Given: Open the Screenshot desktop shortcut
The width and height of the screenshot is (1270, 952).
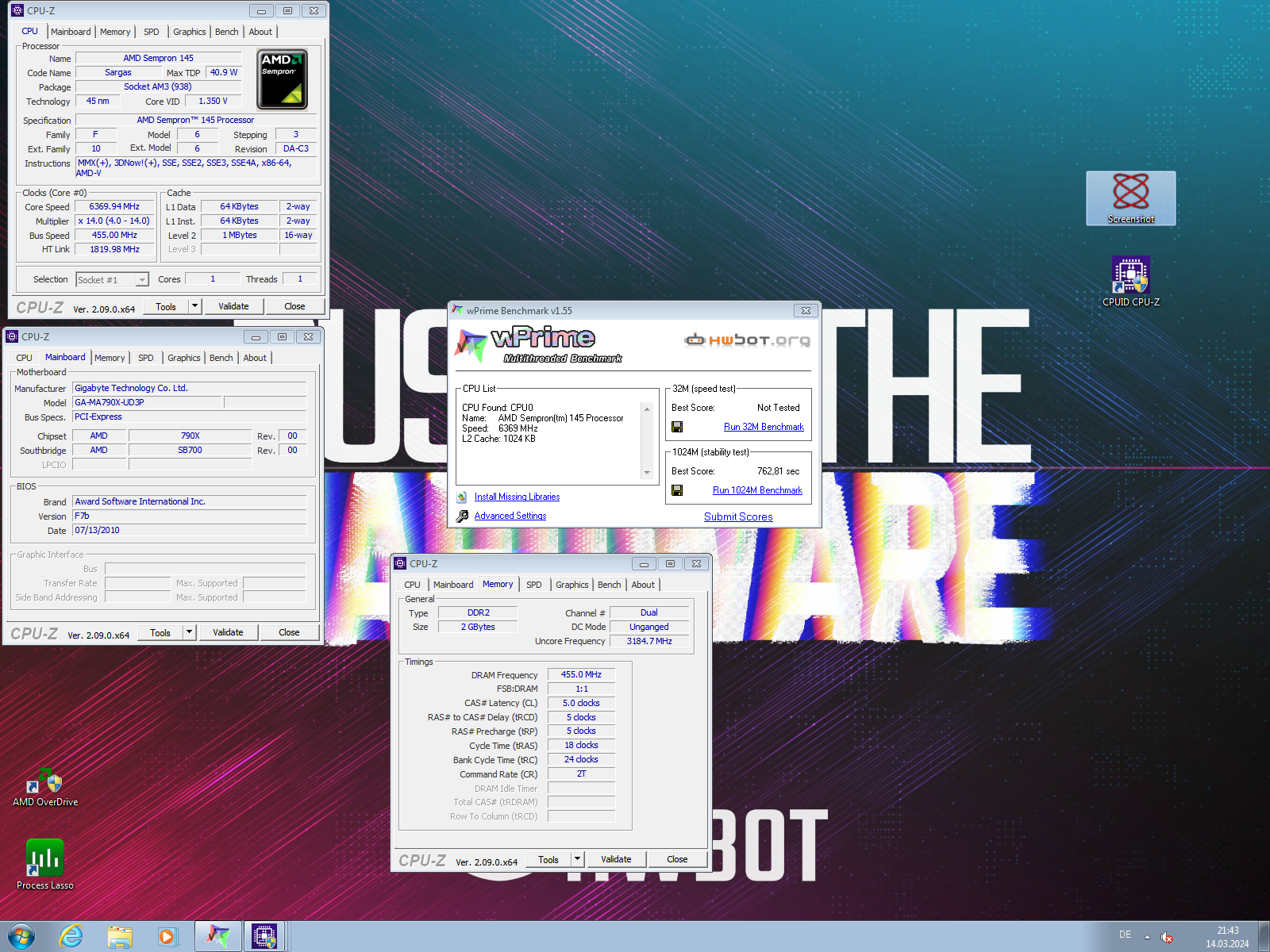Looking at the screenshot, I should pos(1130,198).
